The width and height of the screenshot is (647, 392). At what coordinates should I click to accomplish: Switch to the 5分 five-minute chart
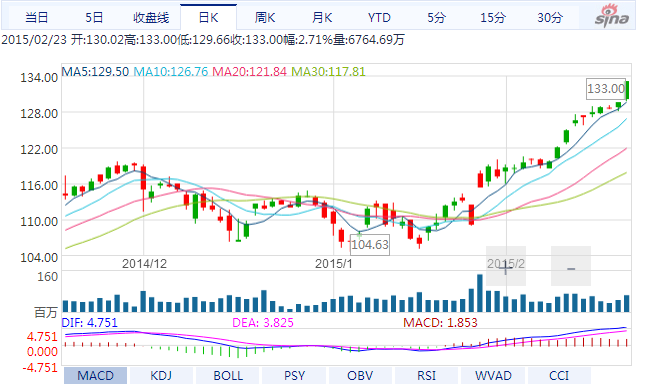(x=436, y=18)
